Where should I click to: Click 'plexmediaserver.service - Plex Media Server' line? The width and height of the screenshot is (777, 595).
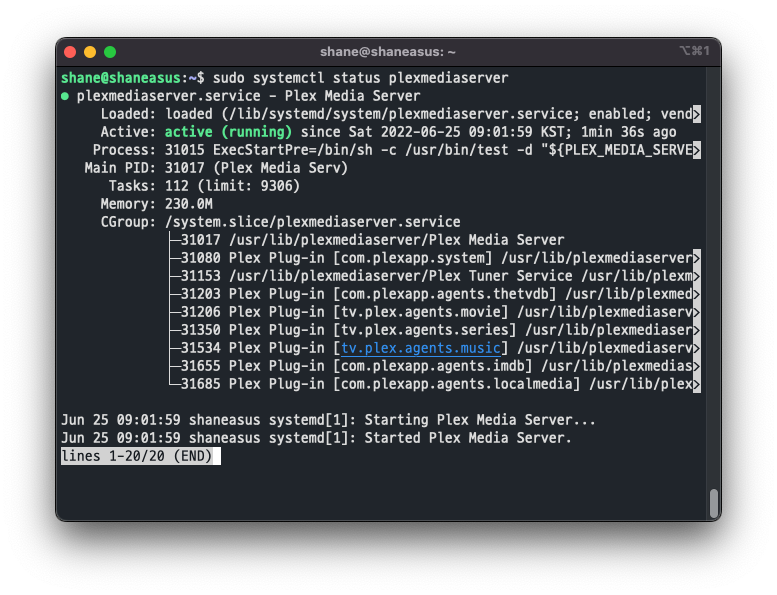coord(248,96)
